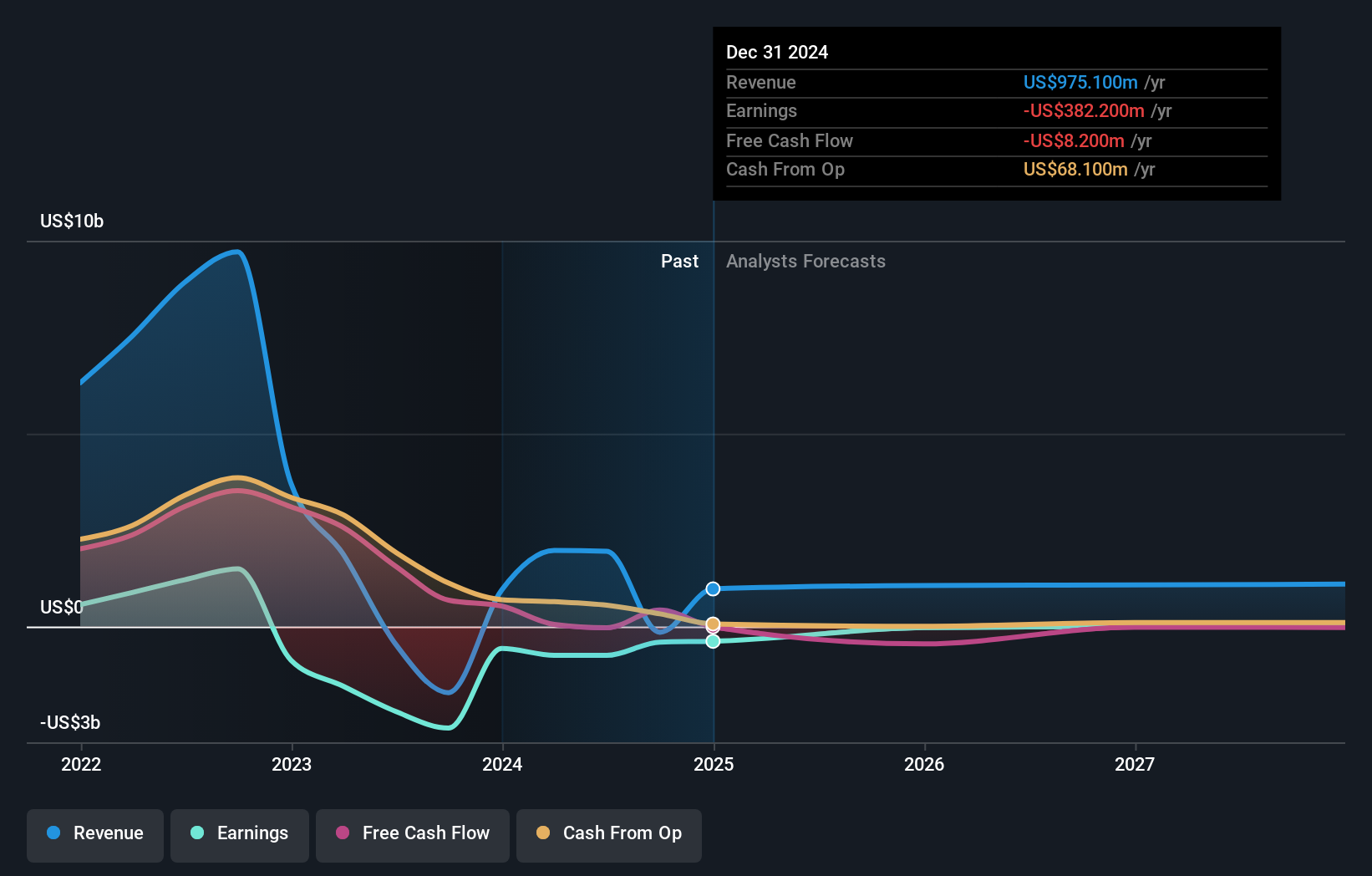Click the teal Earnings legend dot
This screenshot has height=876, width=1372.
(x=197, y=833)
